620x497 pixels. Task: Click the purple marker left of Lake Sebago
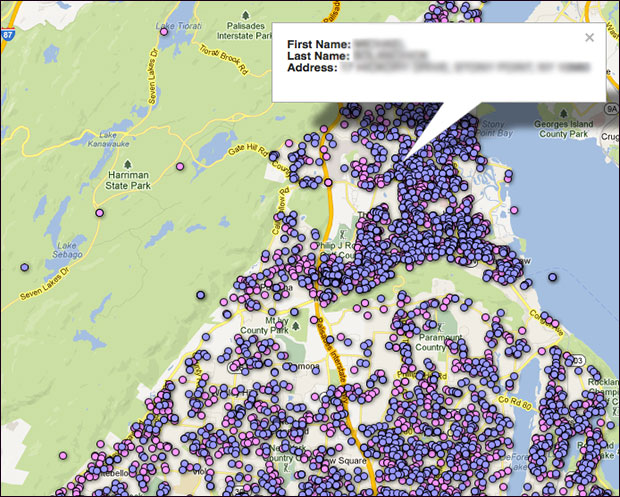[25, 267]
